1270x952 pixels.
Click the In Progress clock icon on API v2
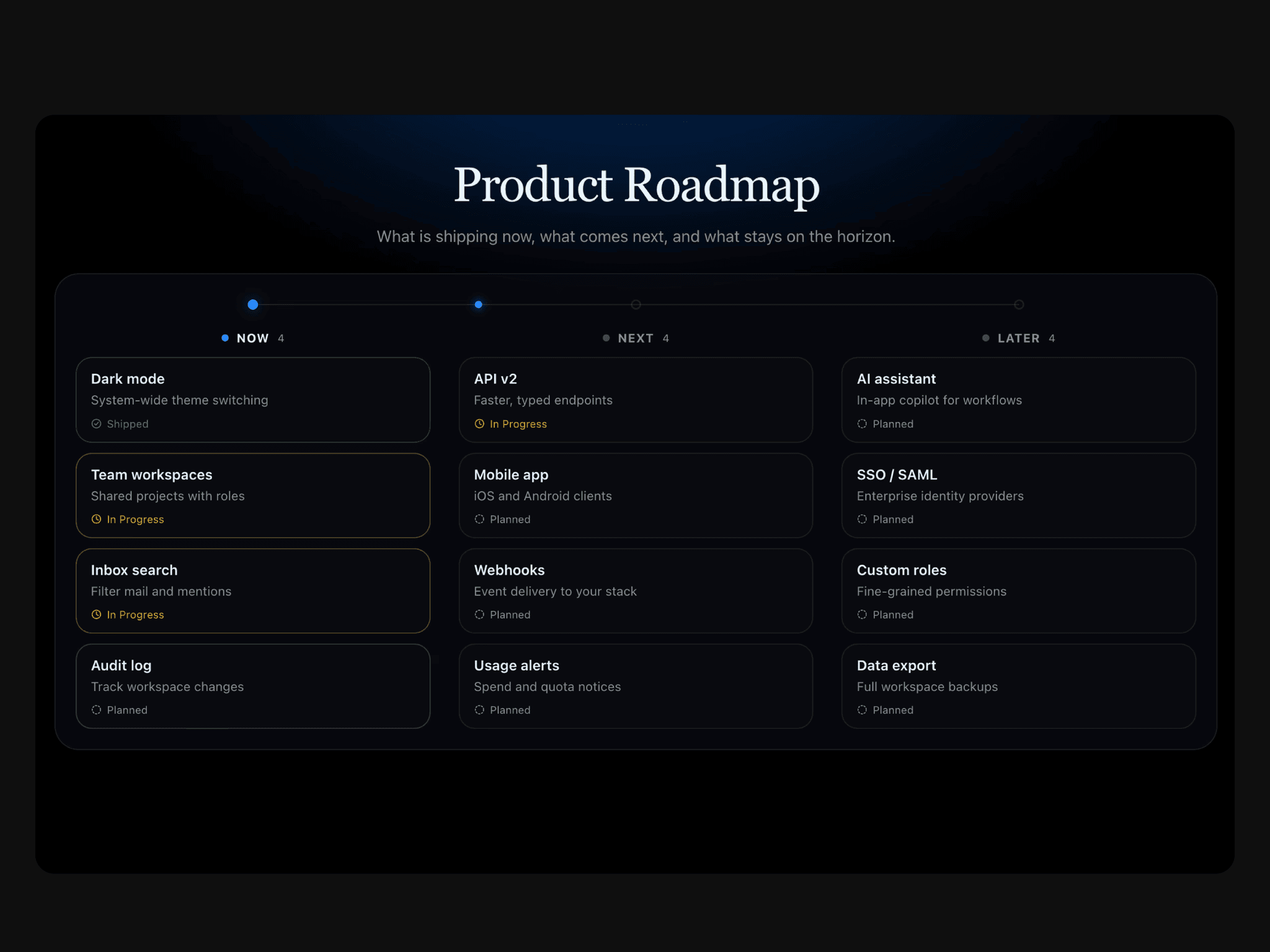click(x=479, y=424)
